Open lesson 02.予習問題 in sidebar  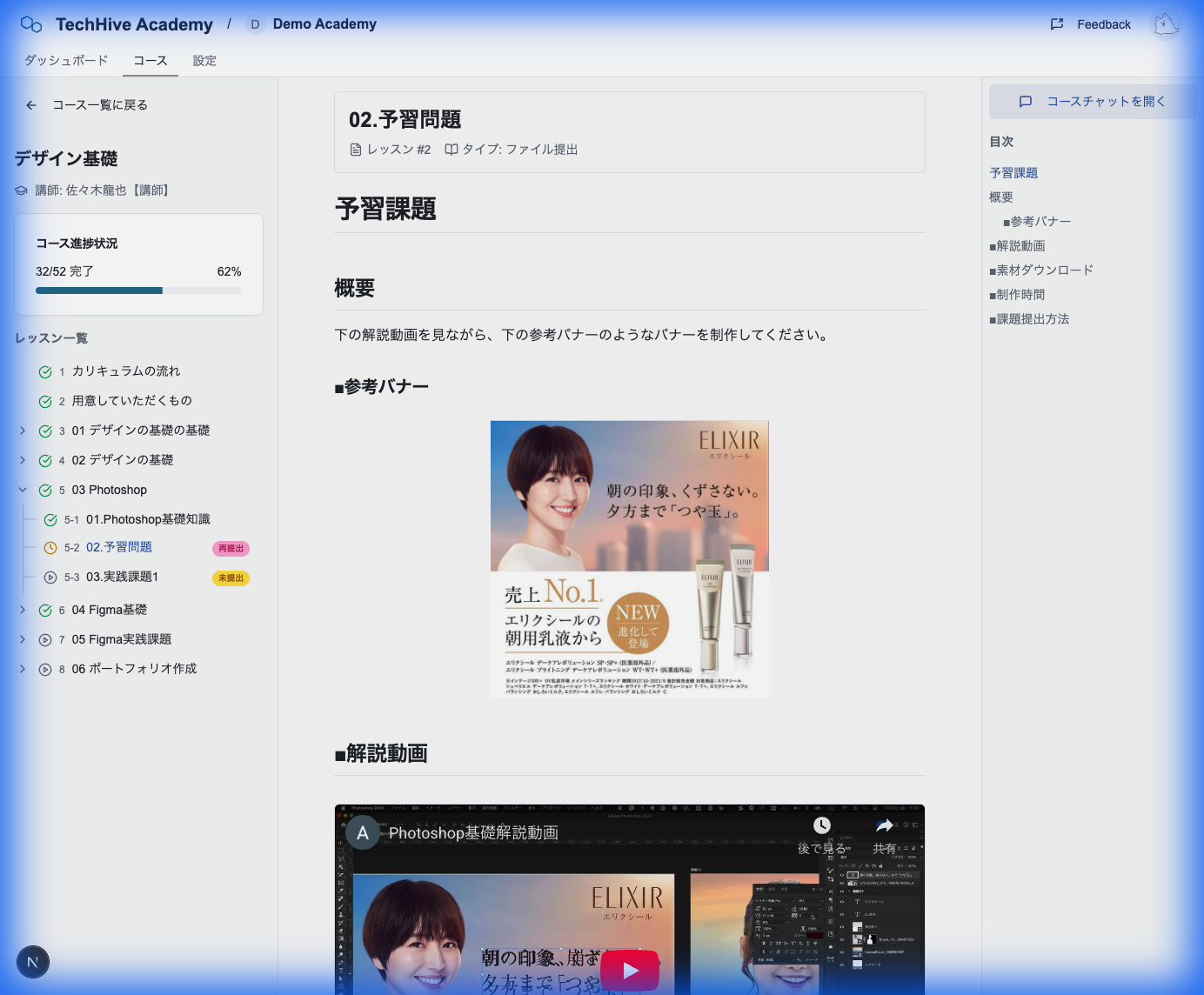pos(119,547)
